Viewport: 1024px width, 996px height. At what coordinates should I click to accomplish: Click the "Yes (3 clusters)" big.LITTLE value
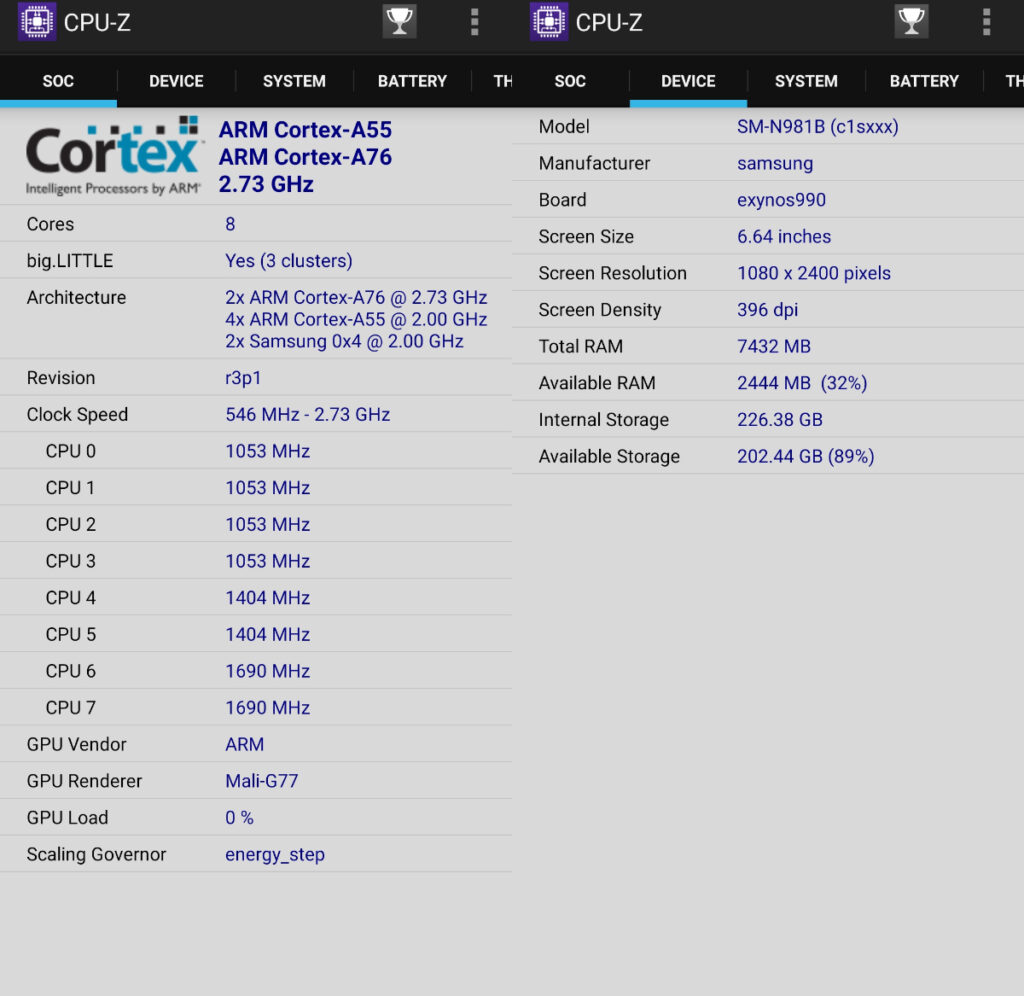click(289, 261)
